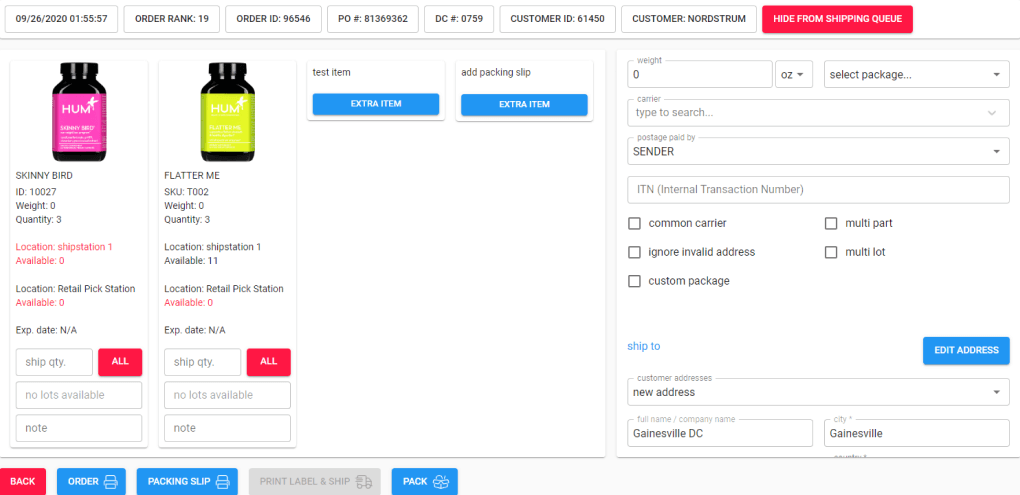Open postage paid by SENDER dropdown
Image resolution: width=1020 pixels, height=495 pixels.
(818, 152)
